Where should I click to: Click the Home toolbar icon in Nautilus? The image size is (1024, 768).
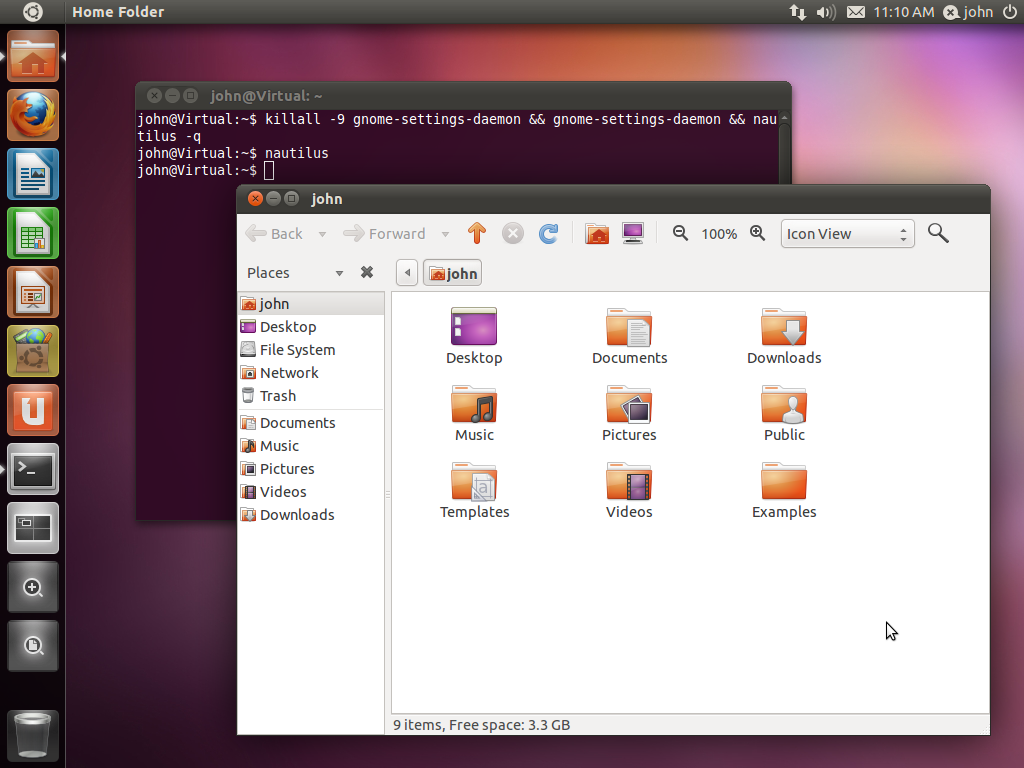pyautogui.click(x=597, y=233)
